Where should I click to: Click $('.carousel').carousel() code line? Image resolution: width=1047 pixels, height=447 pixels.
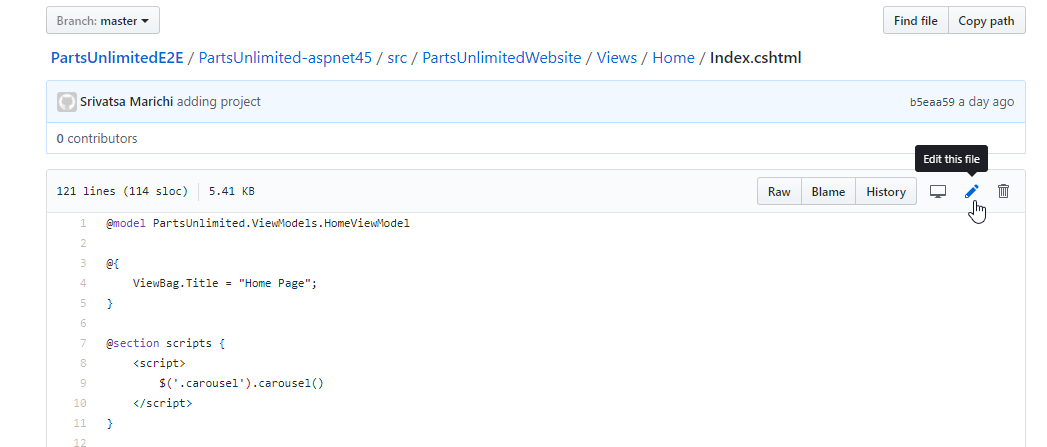point(241,384)
